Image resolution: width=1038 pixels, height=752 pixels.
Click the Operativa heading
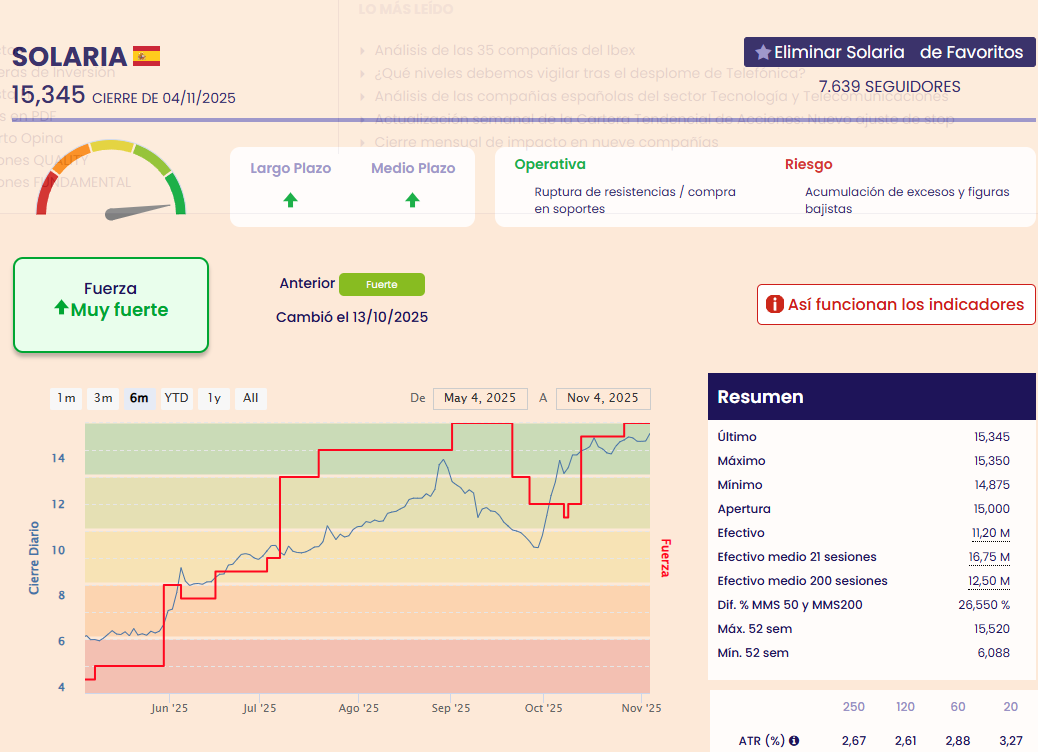coord(550,164)
